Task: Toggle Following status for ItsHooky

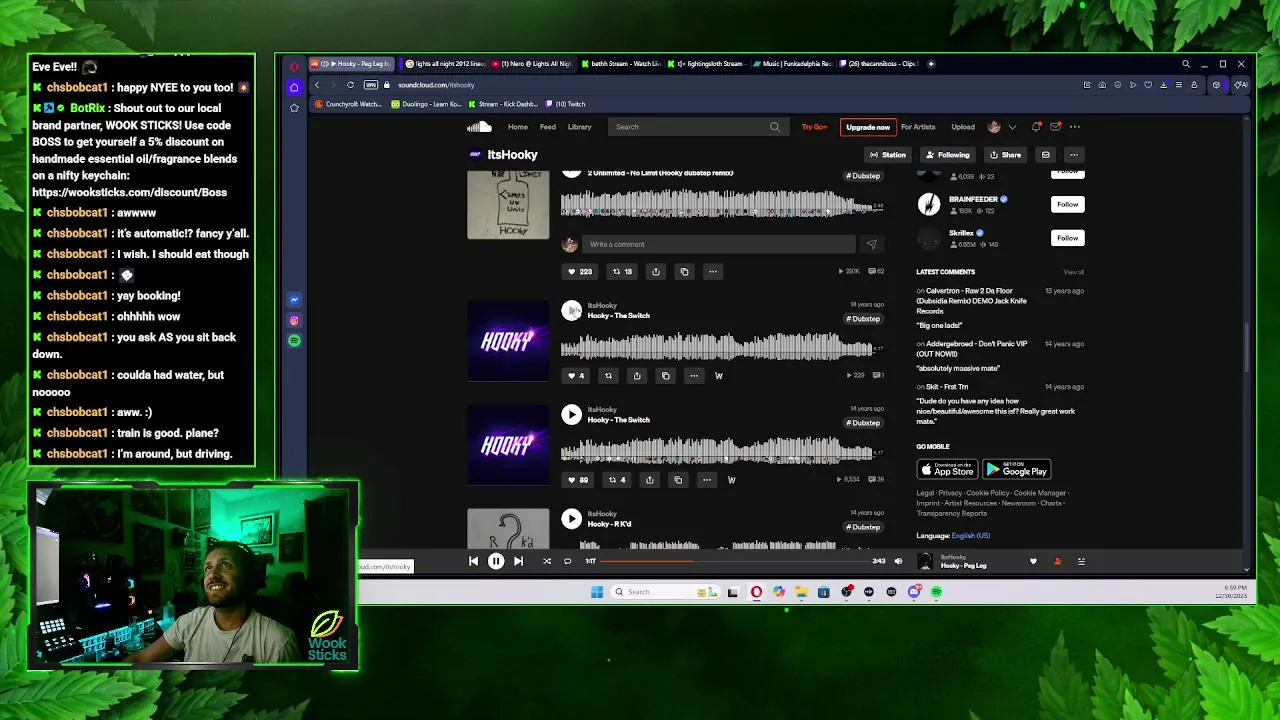Action: [x=947, y=155]
